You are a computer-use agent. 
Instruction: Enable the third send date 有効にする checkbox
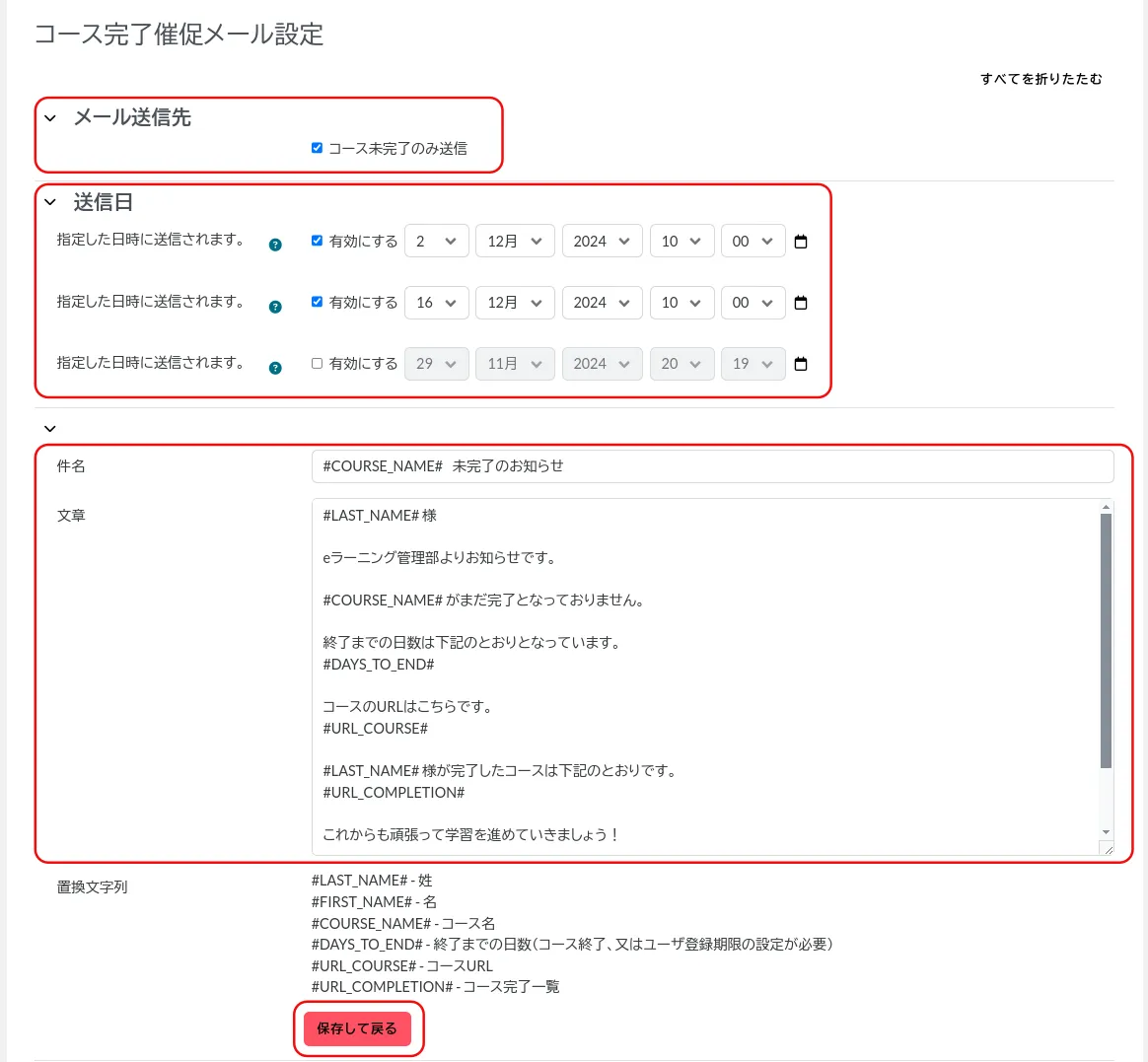317,363
